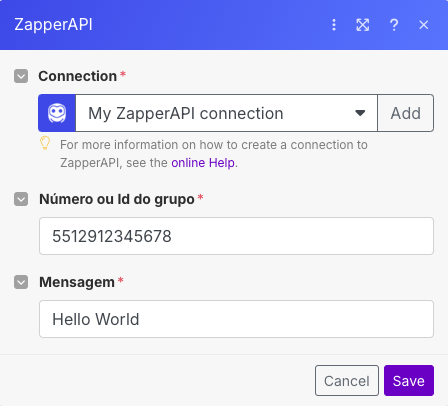Click the lightbulb hint icon

[45, 143]
